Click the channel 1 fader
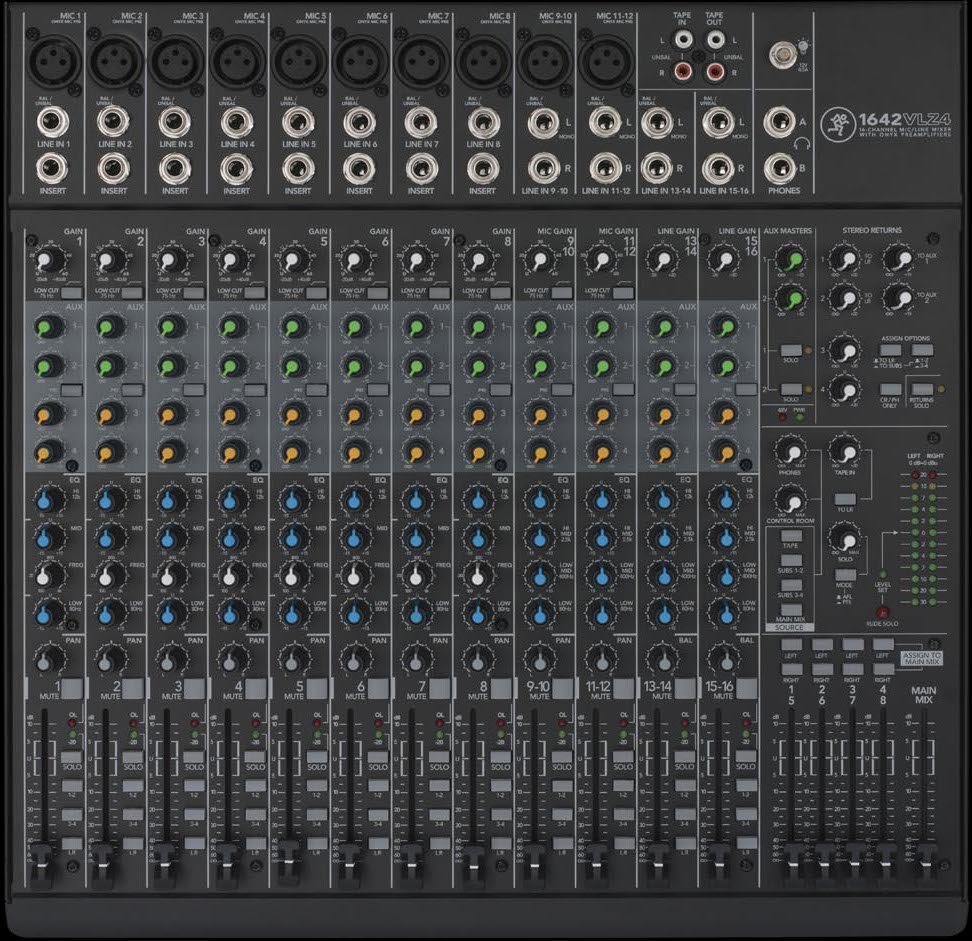Image resolution: width=972 pixels, height=941 pixels. tap(40, 864)
